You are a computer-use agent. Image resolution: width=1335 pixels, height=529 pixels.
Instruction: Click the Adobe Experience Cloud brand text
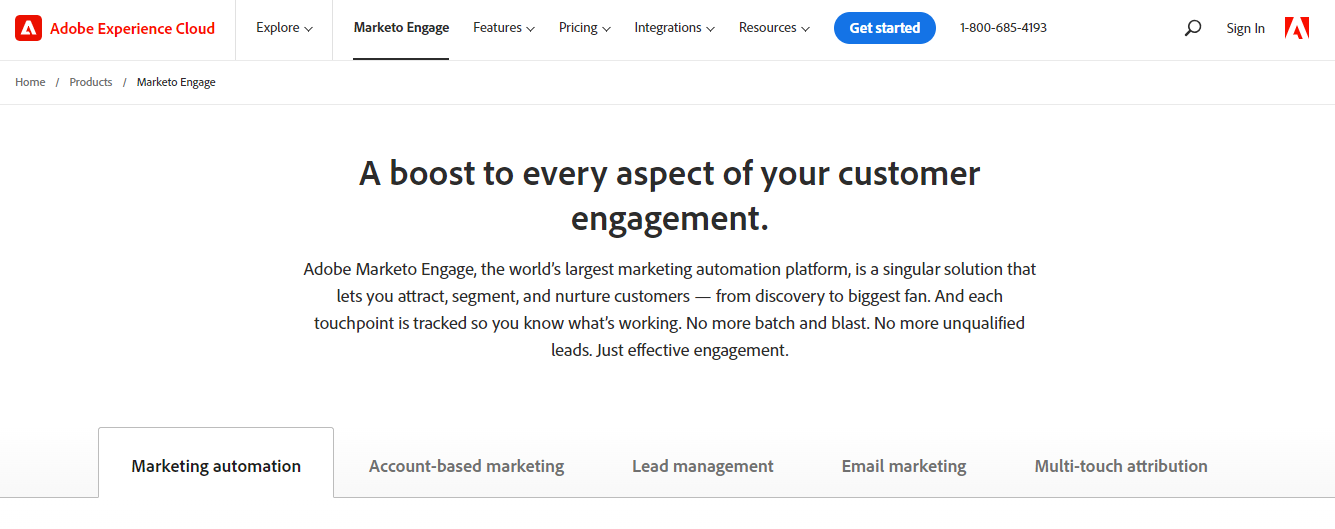tap(132, 28)
